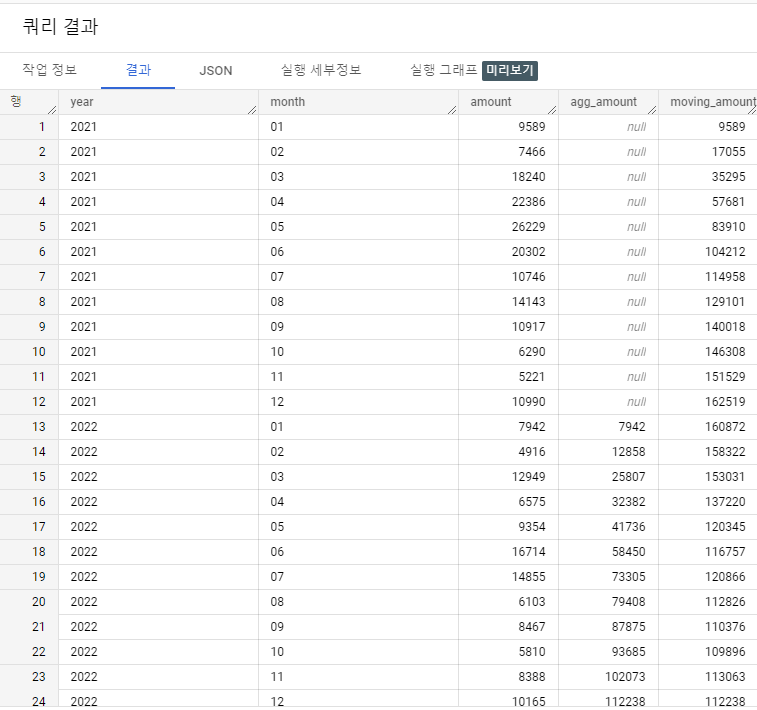Click agg_amount value 93685
The image size is (757, 710).
(629, 652)
